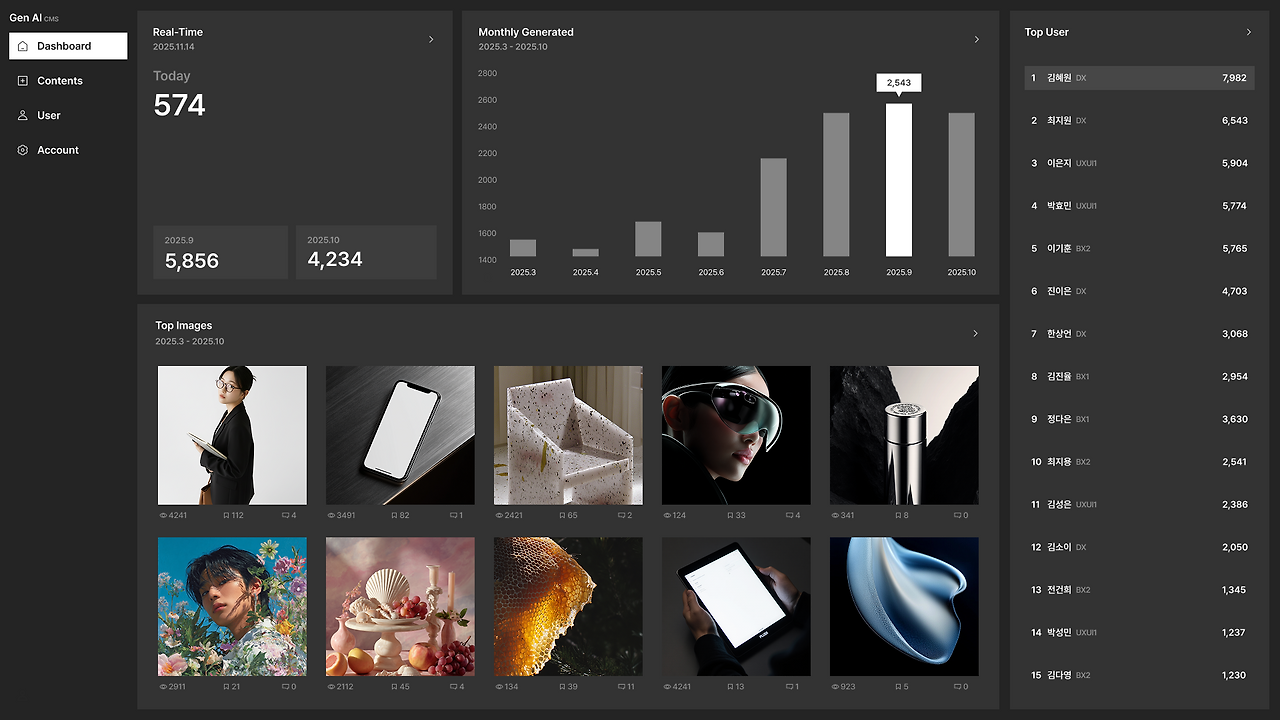This screenshot has height=720, width=1280.
Task: Select user row 진이은 with 4,703
Action: click(1139, 291)
